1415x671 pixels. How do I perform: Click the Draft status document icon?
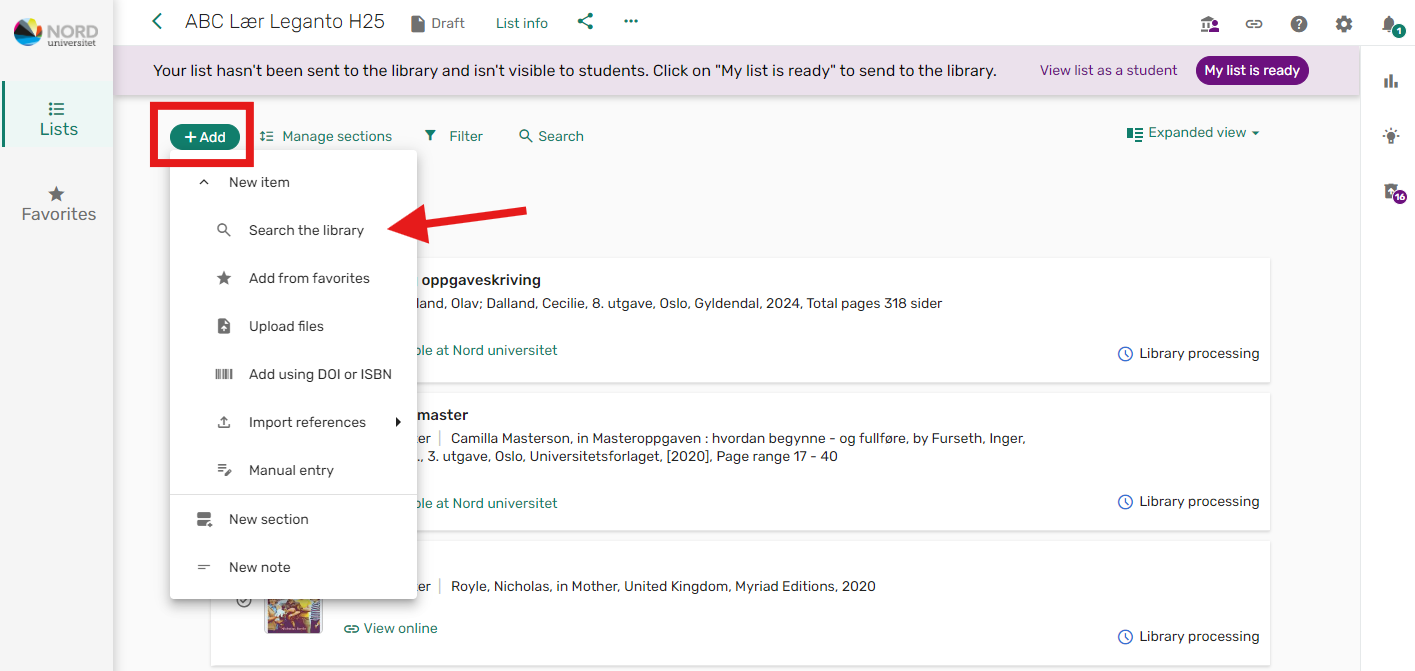[418, 23]
